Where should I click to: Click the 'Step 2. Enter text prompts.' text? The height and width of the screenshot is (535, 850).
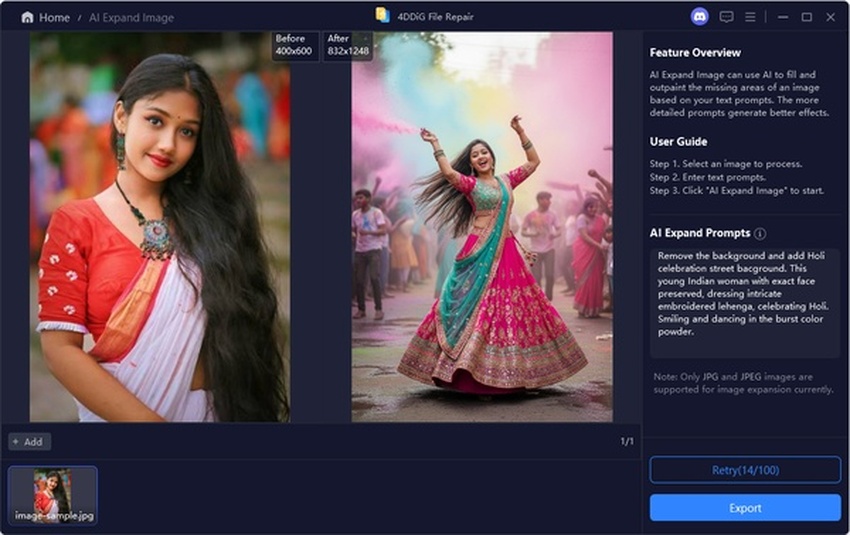coord(708,177)
